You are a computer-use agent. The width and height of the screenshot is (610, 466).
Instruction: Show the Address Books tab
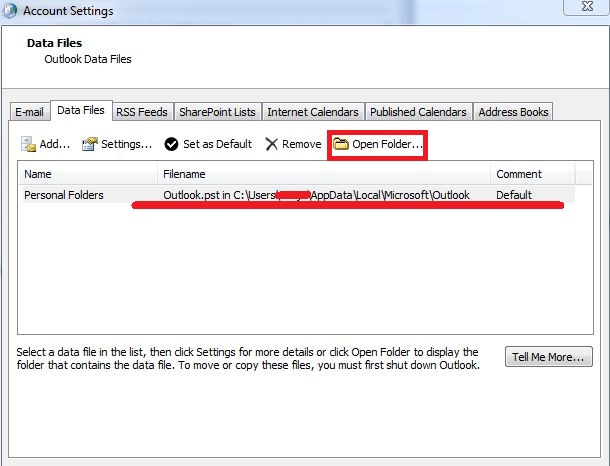pos(513,112)
